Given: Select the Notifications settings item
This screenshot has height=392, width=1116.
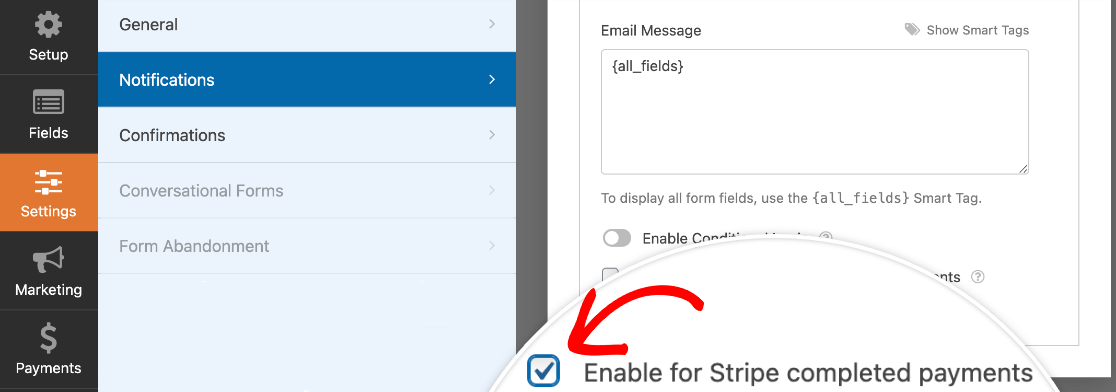Looking at the screenshot, I should point(307,80).
